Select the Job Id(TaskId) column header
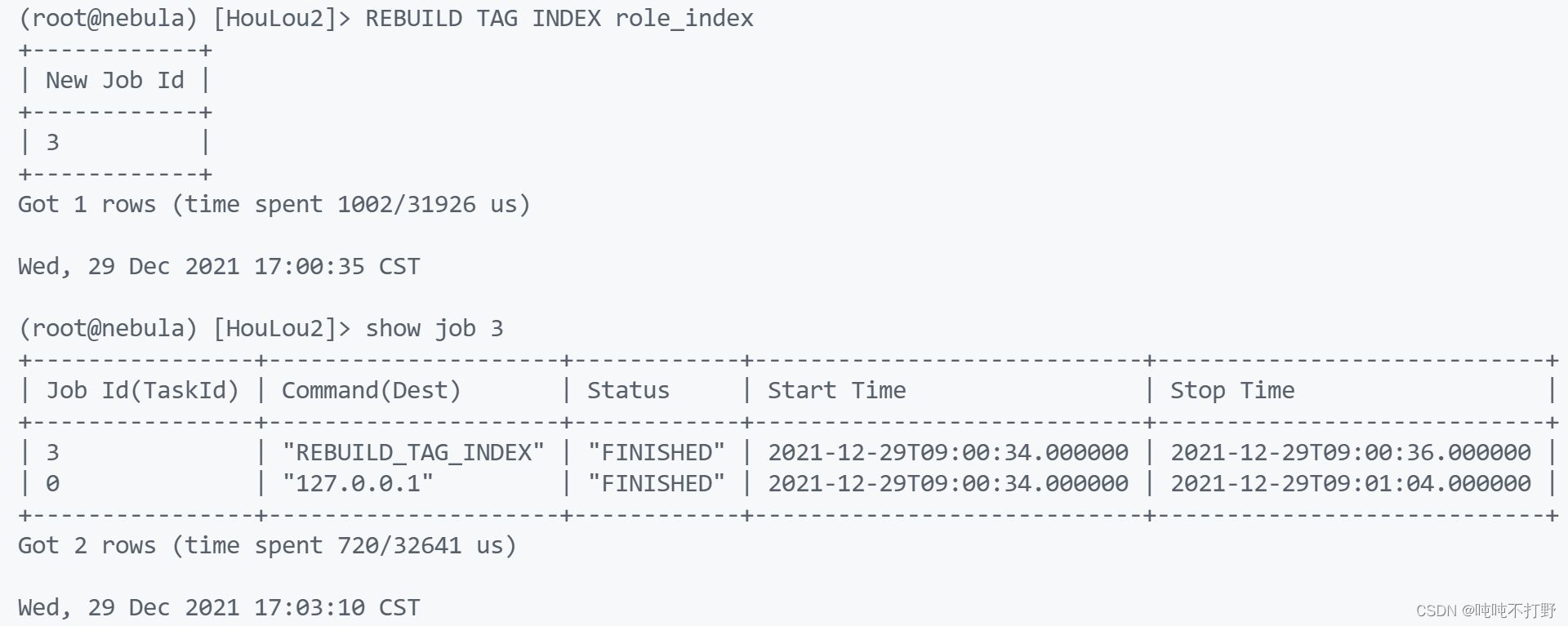This screenshot has width=1568, height=626. [143, 390]
